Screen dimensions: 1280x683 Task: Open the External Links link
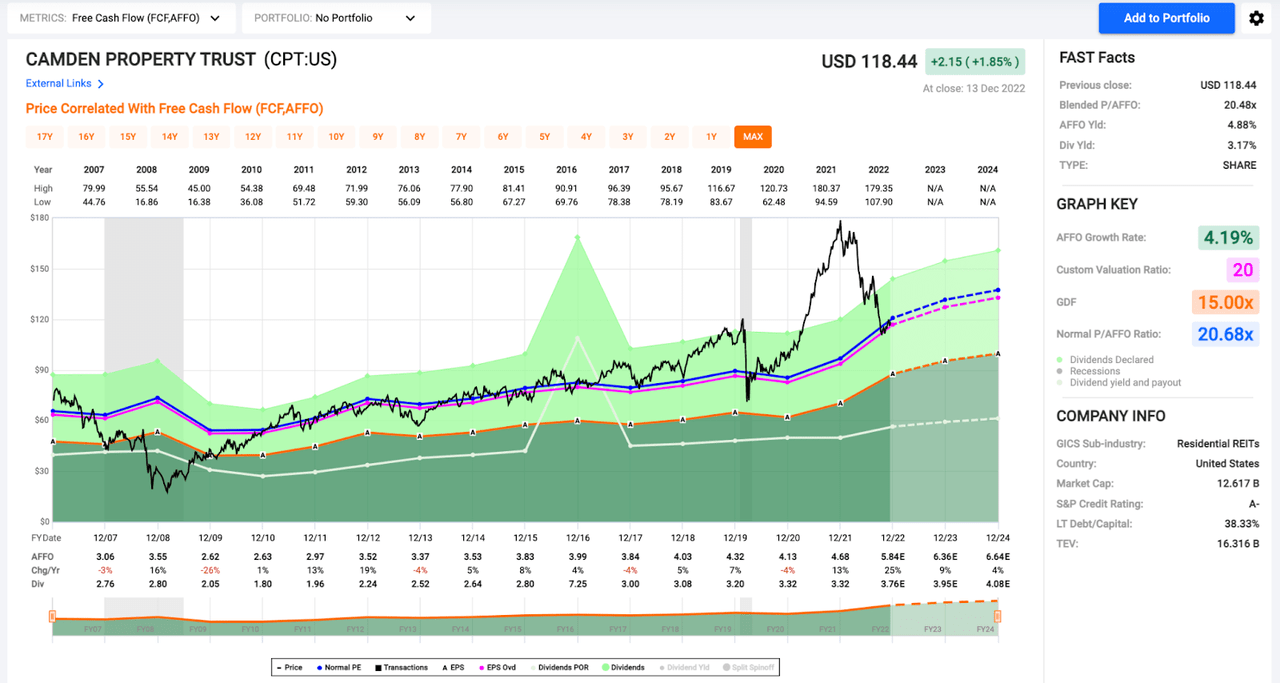58,84
